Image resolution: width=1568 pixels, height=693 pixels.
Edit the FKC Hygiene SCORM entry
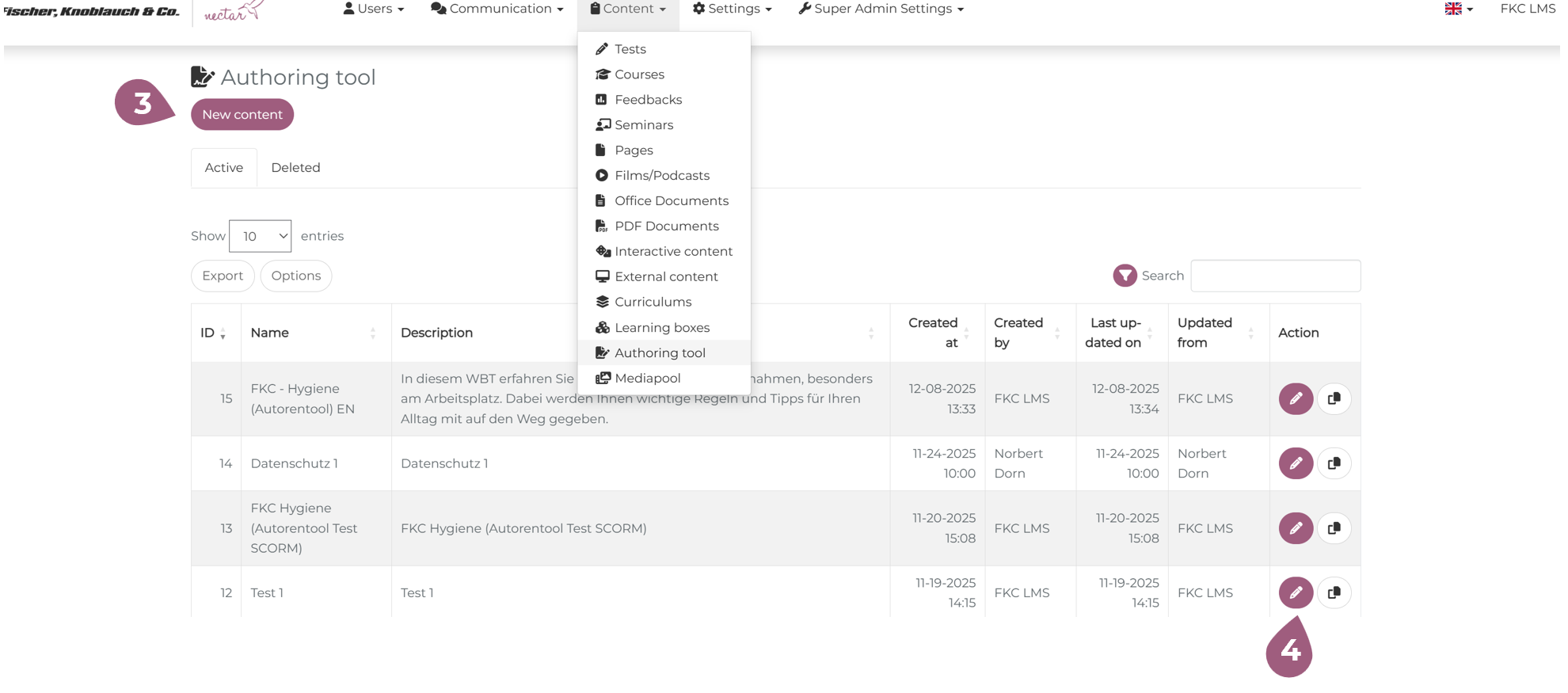1295,528
